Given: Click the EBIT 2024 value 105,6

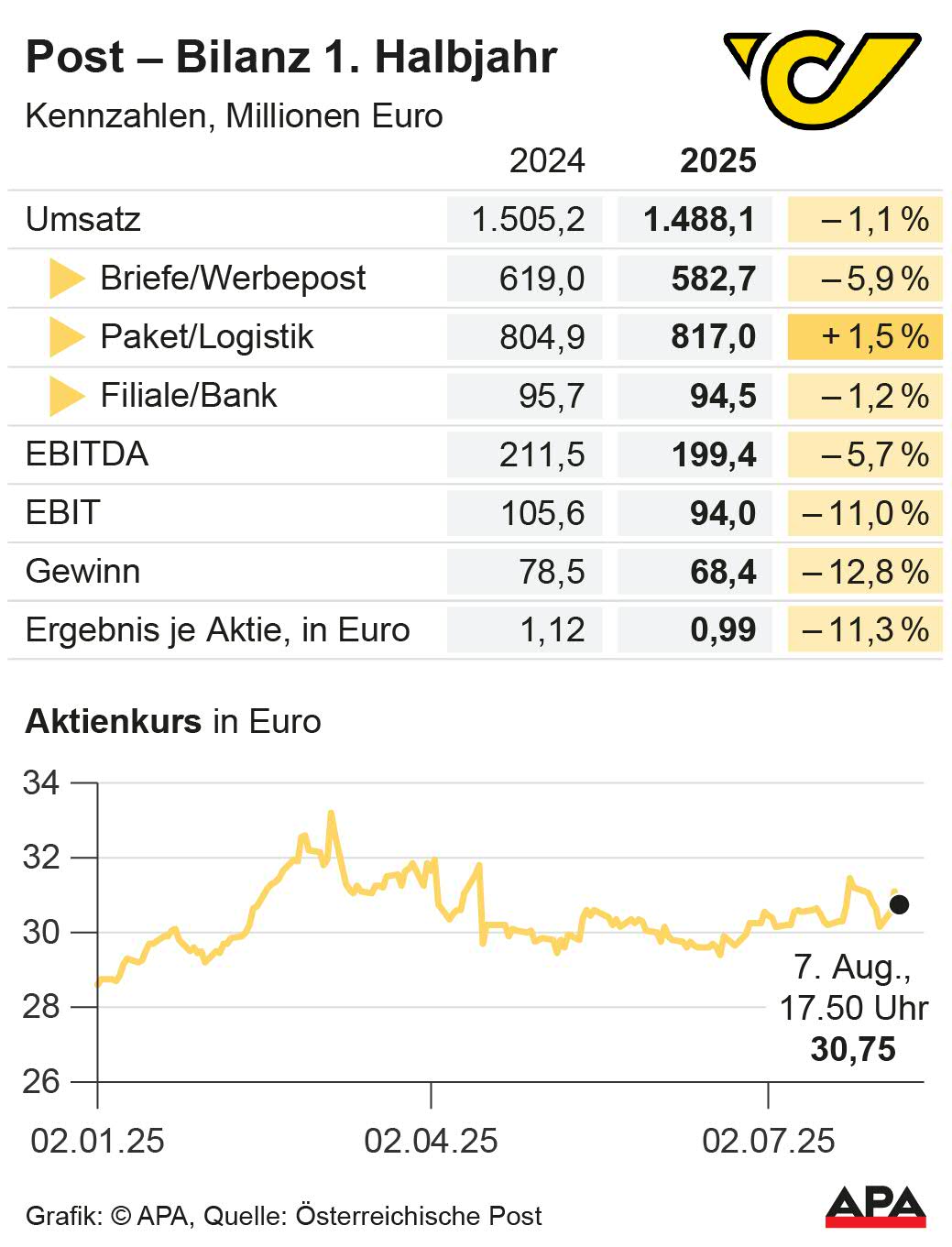Looking at the screenshot, I should click(542, 513).
